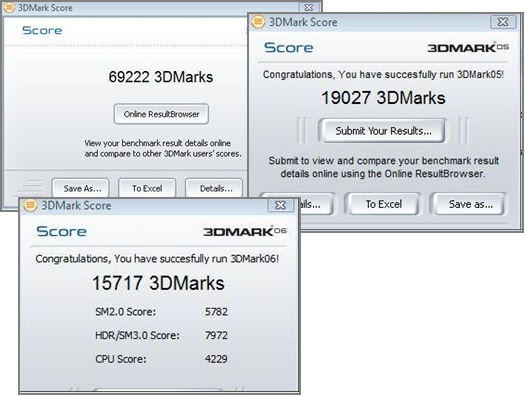
Task: Click the 3DMARK06 logo
Action: point(245,231)
